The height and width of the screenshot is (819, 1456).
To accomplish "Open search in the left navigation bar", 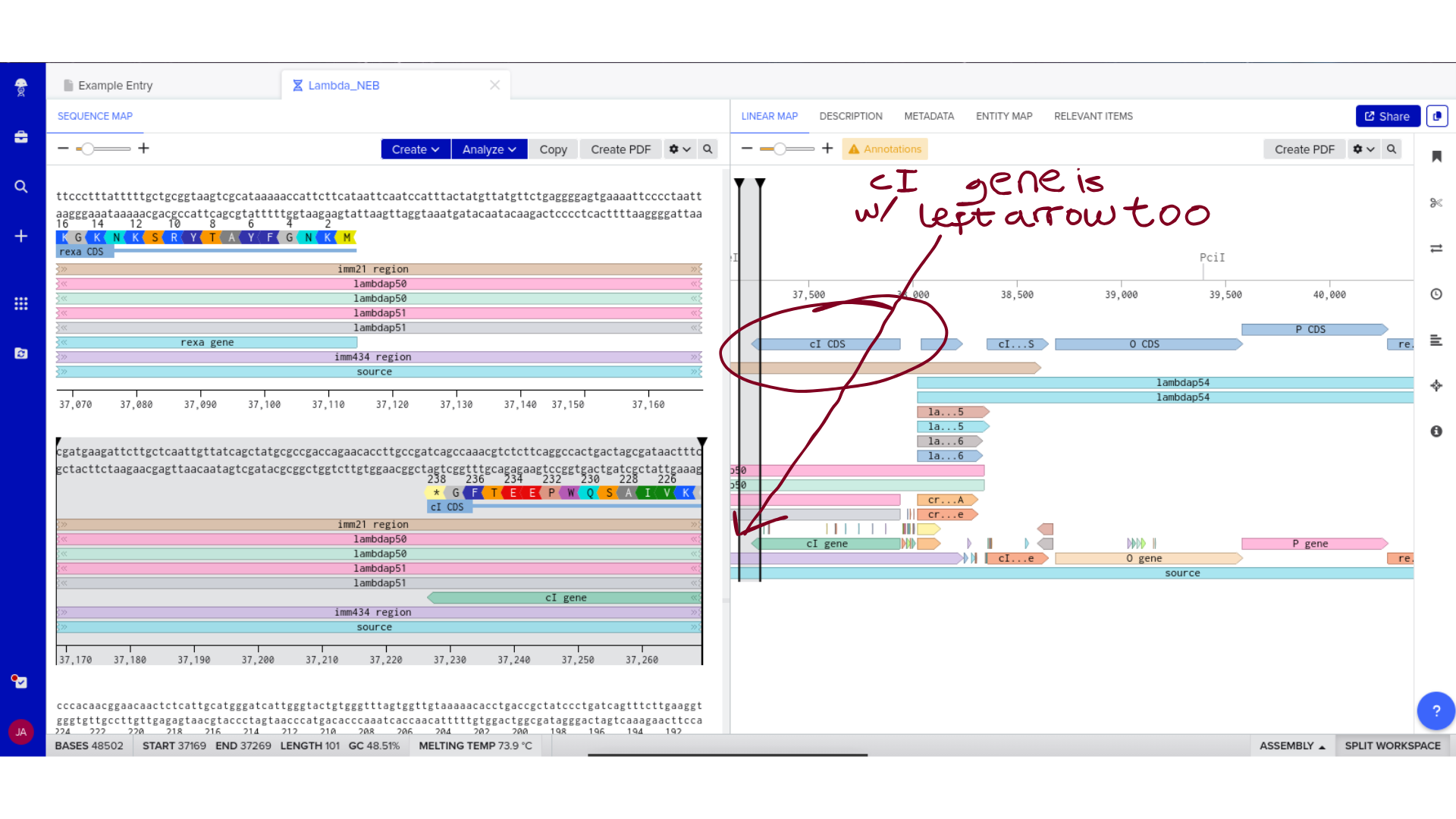I will click(x=21, y=187).
